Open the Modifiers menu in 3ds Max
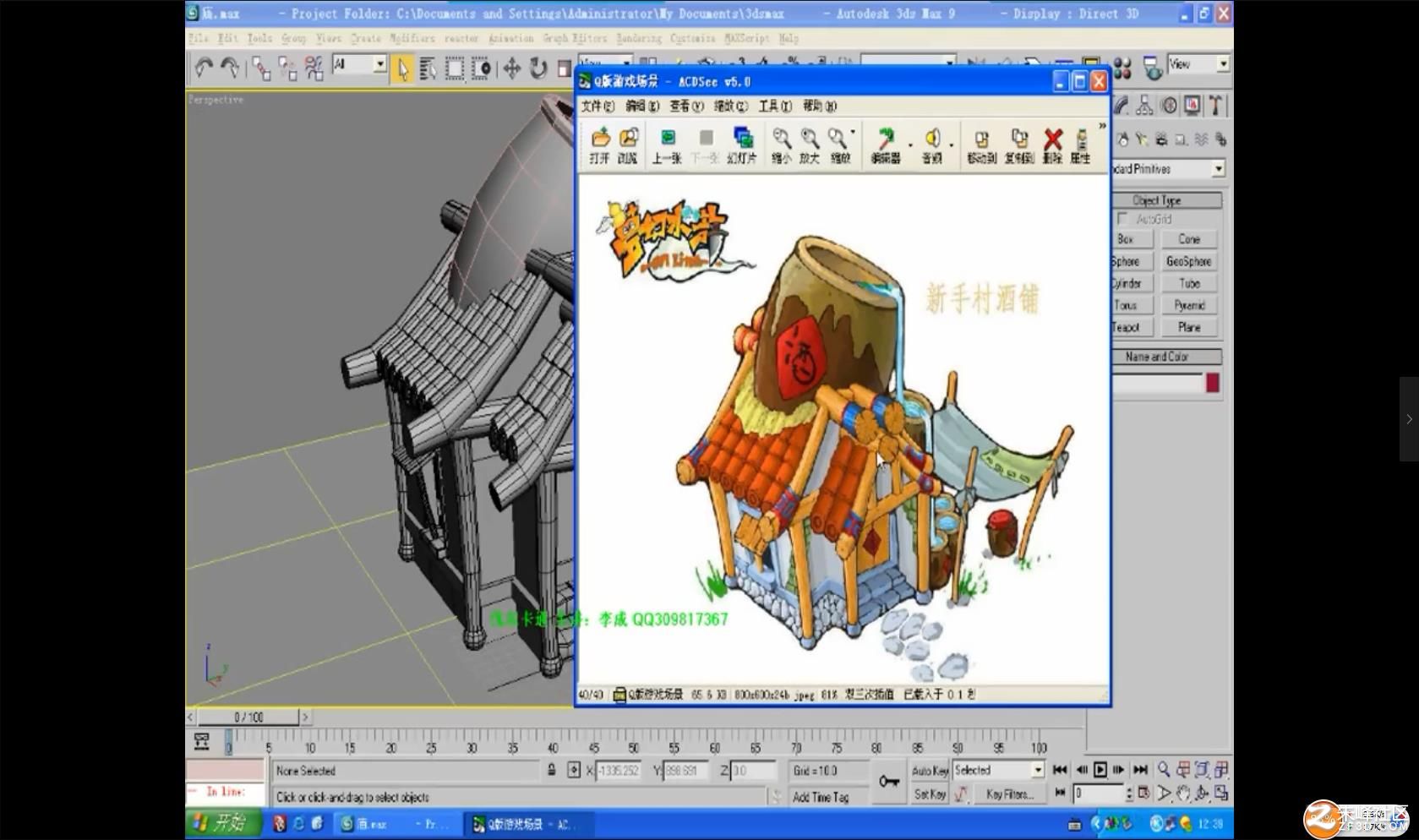The image size is (1419, 840). pyautogui.click(x=412, y=38)
